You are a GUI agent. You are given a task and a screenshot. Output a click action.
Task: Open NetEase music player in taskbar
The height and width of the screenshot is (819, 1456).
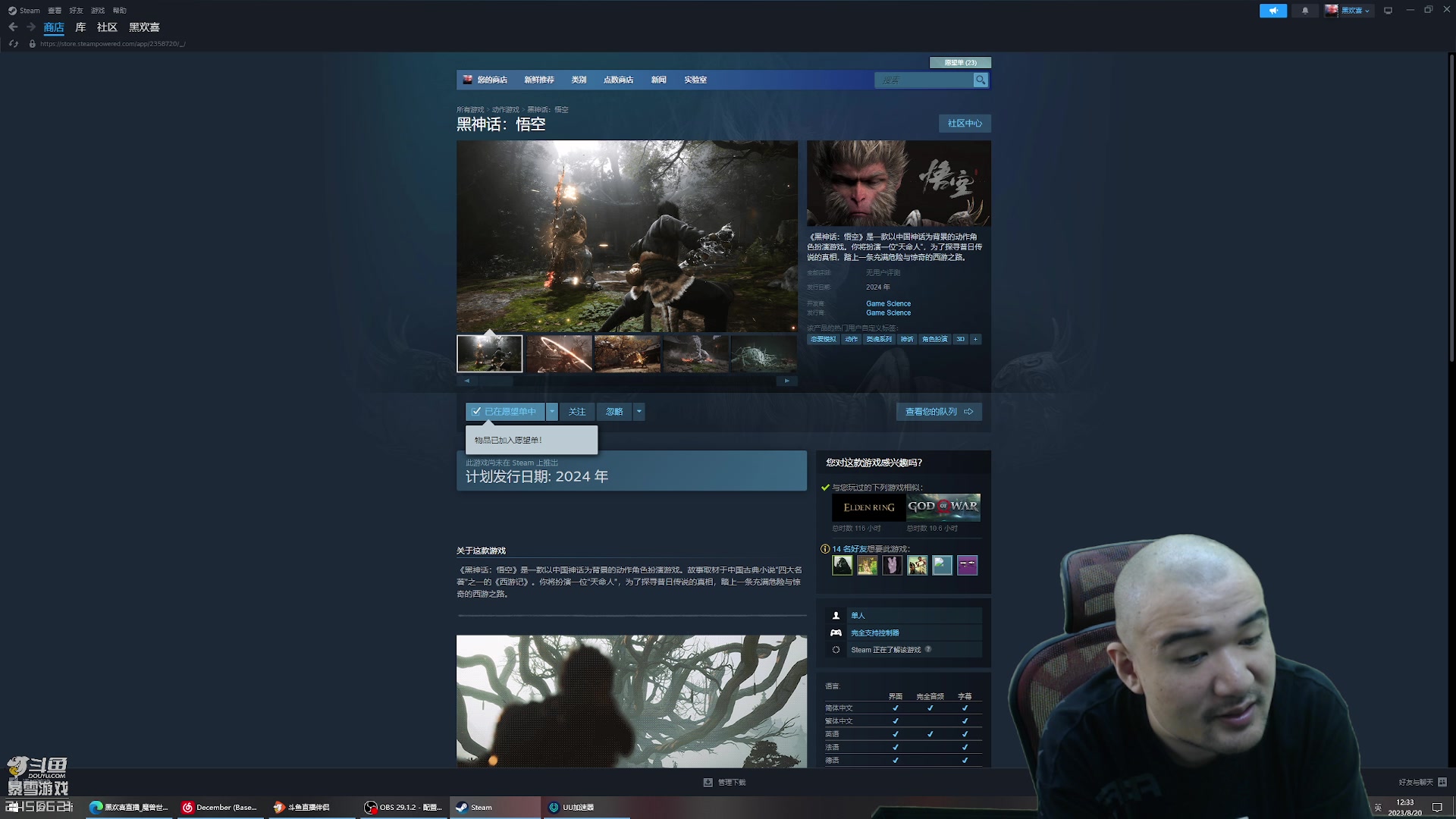click(x=220, y=808)
